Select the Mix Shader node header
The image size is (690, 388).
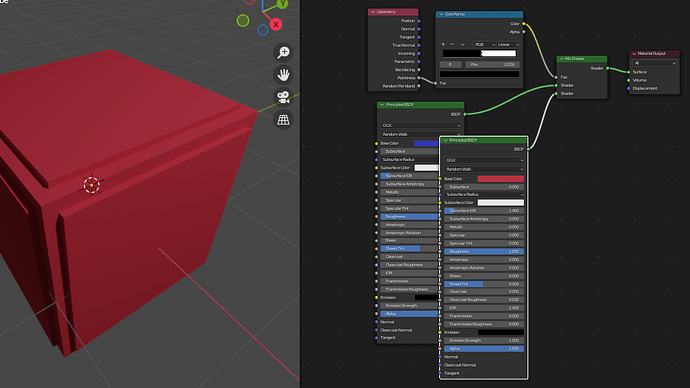pyautogui.click(x=582, y=59)
